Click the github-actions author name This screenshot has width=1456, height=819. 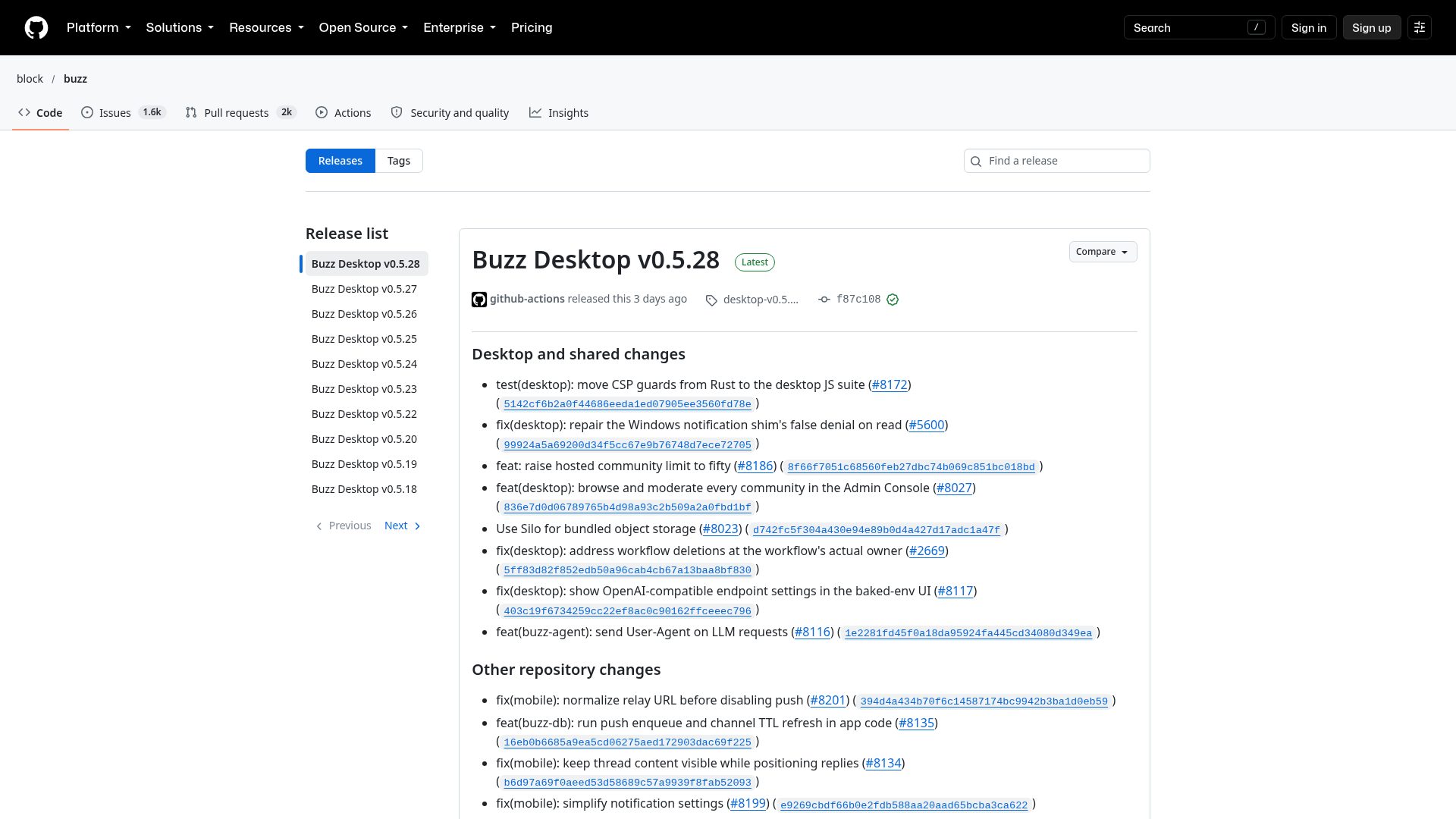(527, 299)
